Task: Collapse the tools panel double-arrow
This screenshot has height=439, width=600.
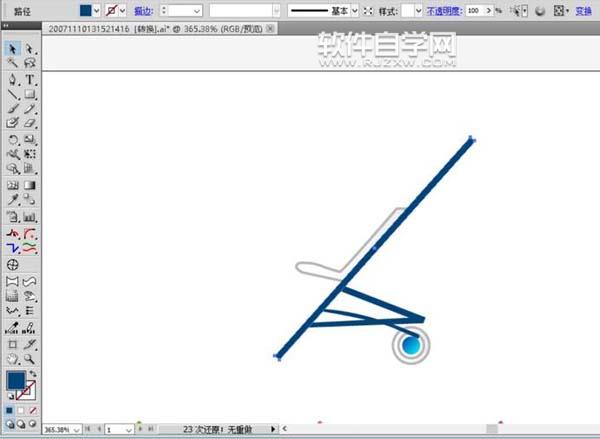Action: [x=5, y=26]
